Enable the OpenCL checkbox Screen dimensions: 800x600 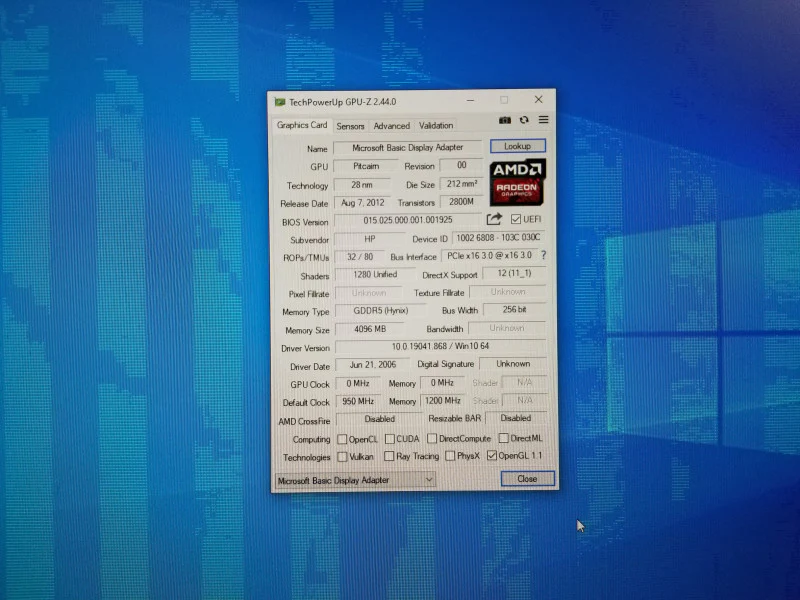(342, 439)
